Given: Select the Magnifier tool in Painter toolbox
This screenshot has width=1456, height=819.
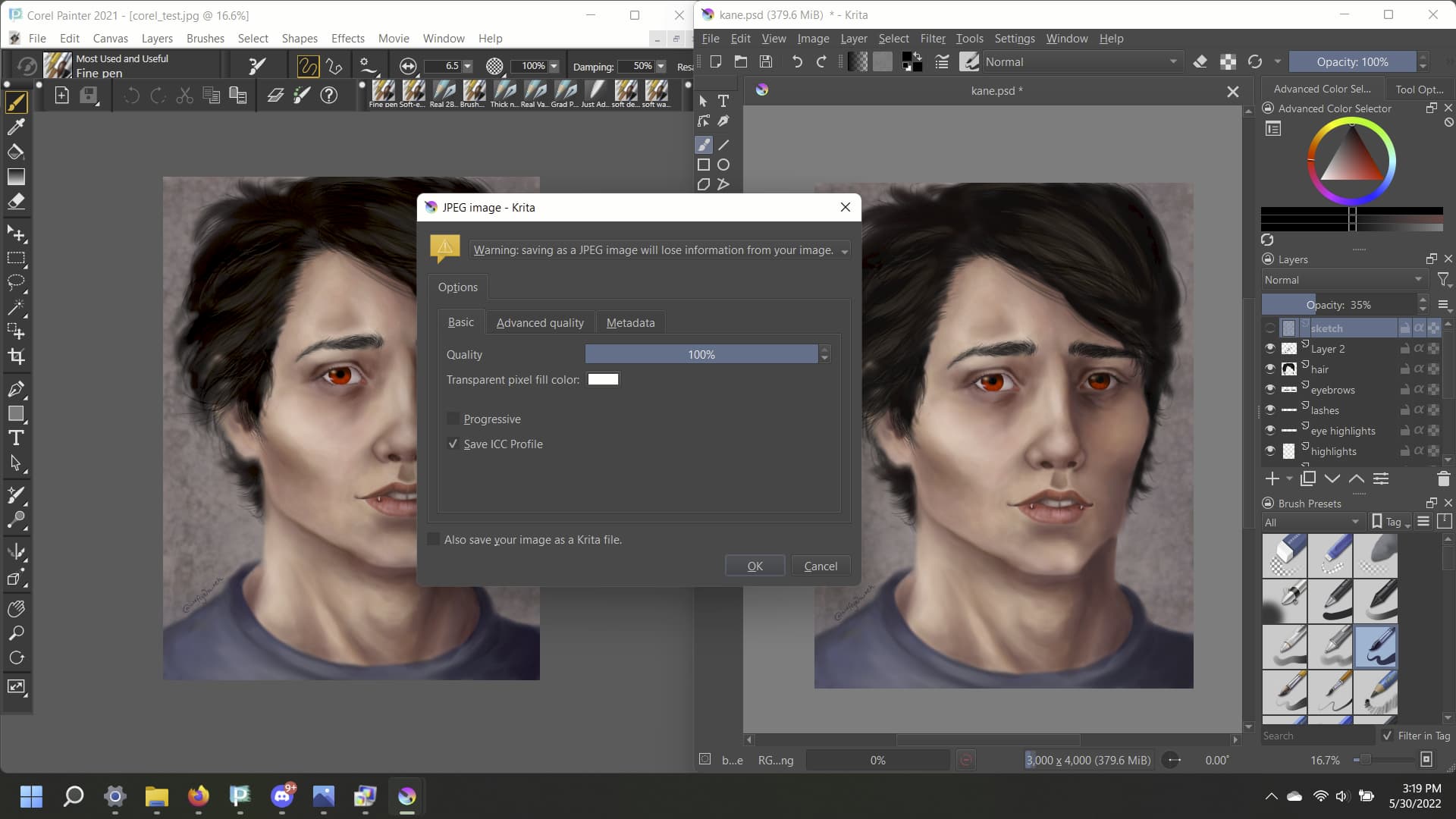Looking at the screenshot, I should coord(16,633).
